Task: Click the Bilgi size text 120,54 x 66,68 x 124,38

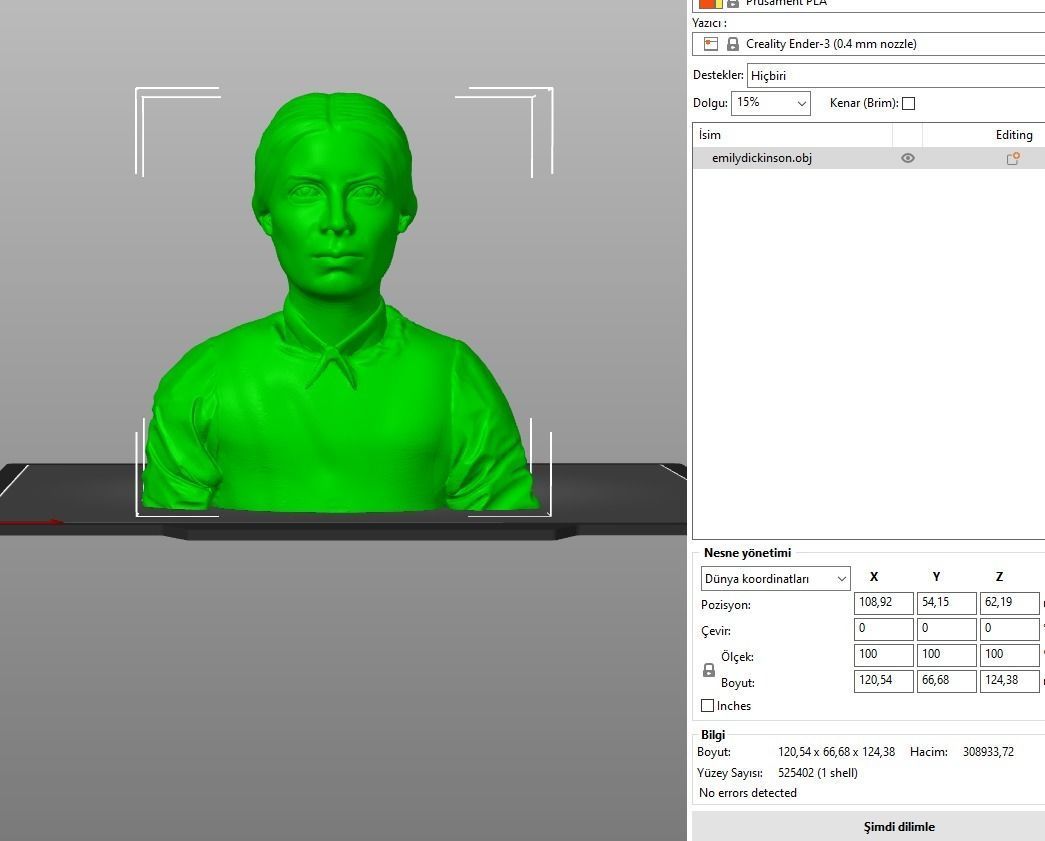Action: click(x=836, y=752)
